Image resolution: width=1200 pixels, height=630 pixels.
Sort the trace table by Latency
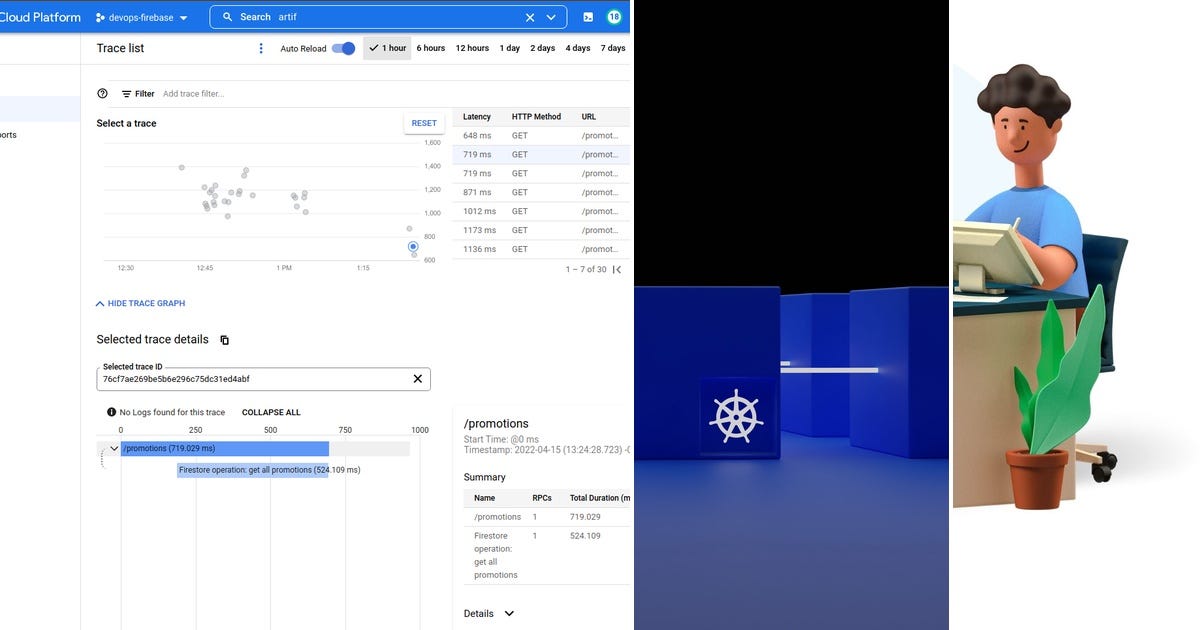coord(477,116)
